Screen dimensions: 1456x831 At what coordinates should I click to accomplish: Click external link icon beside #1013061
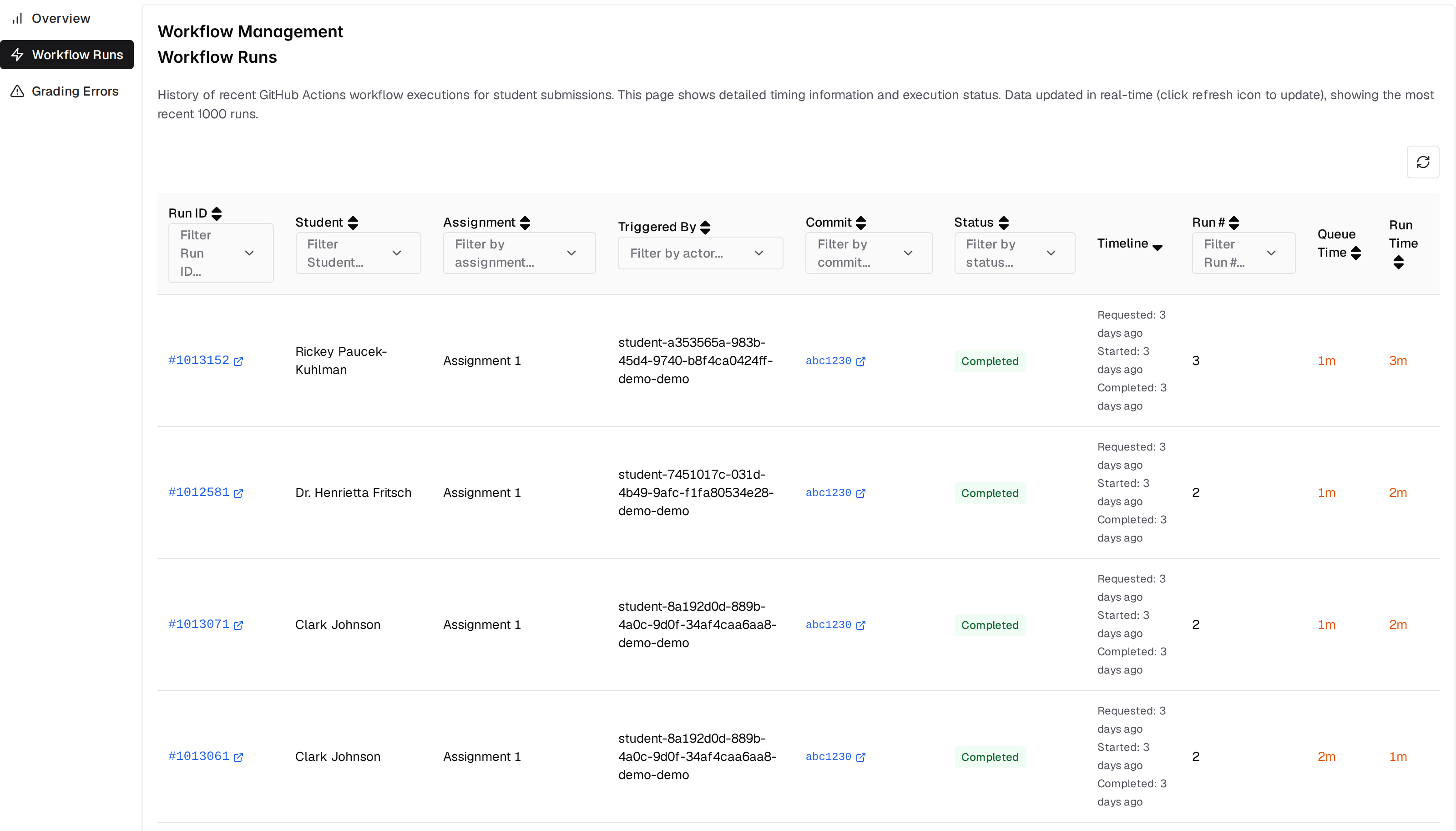click(238, 757)
